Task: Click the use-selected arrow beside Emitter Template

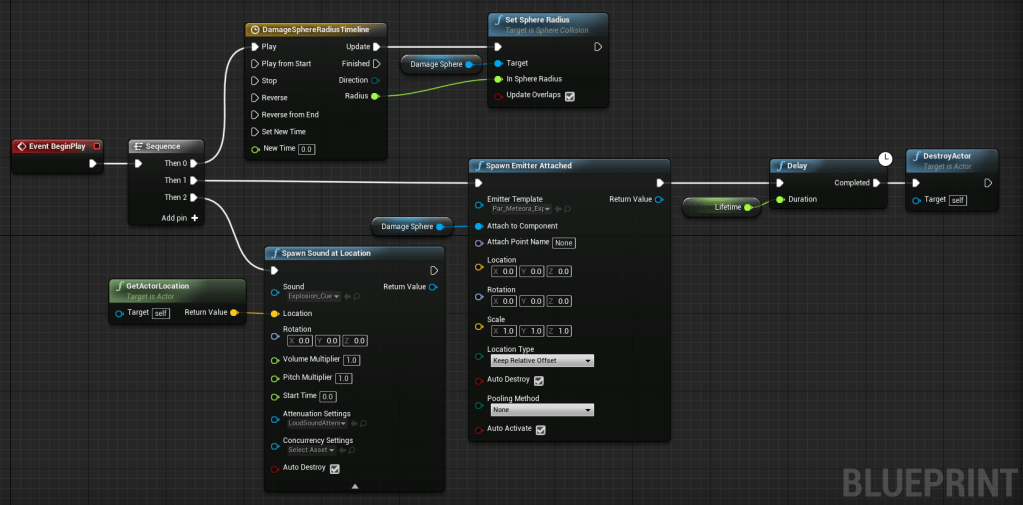Action: 557,209
